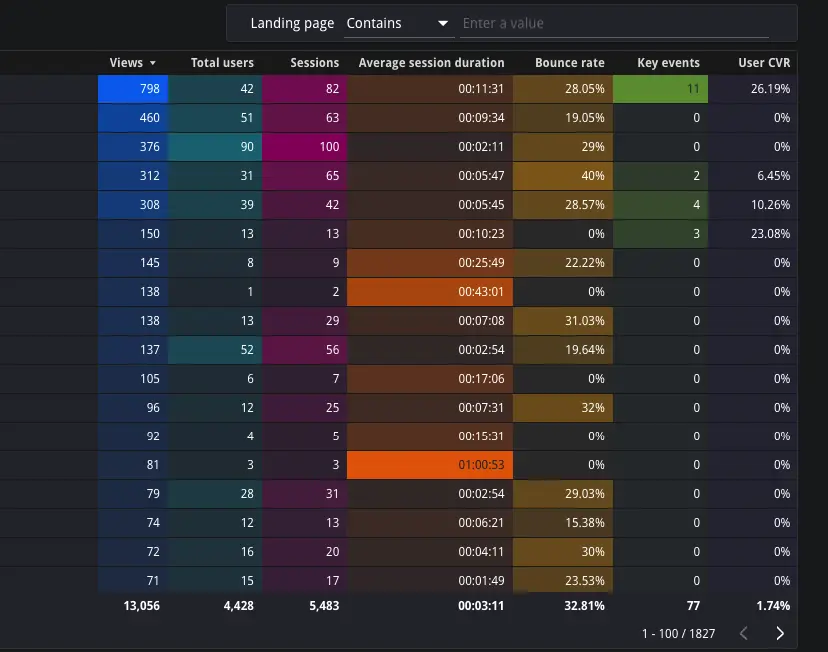Open the Contains match type dropdown
The width and height of the screenshot is (828, 652).
(x=397, y=23)
